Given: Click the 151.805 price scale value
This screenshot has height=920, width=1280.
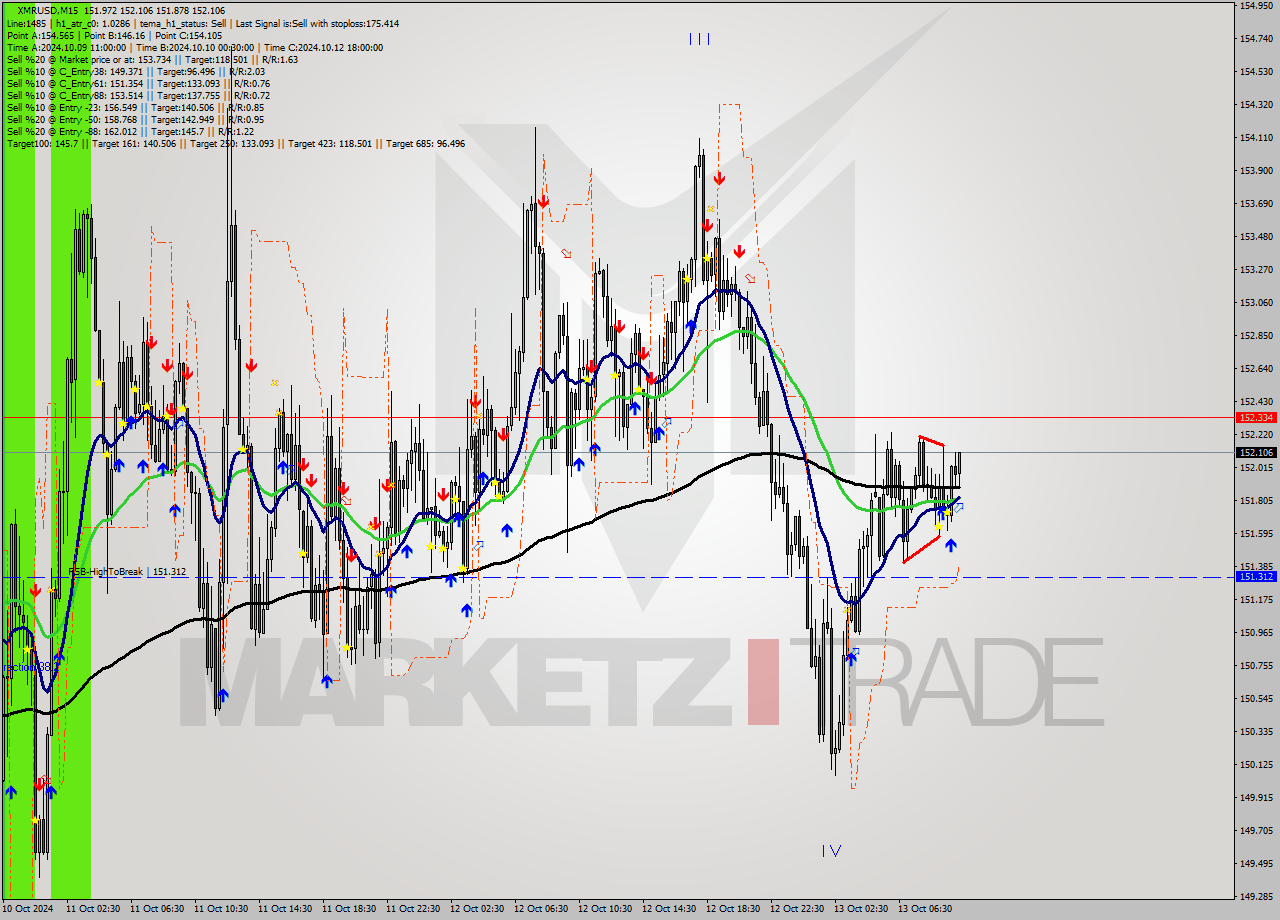Looking at the screenshot, I should click(1255, 500).
